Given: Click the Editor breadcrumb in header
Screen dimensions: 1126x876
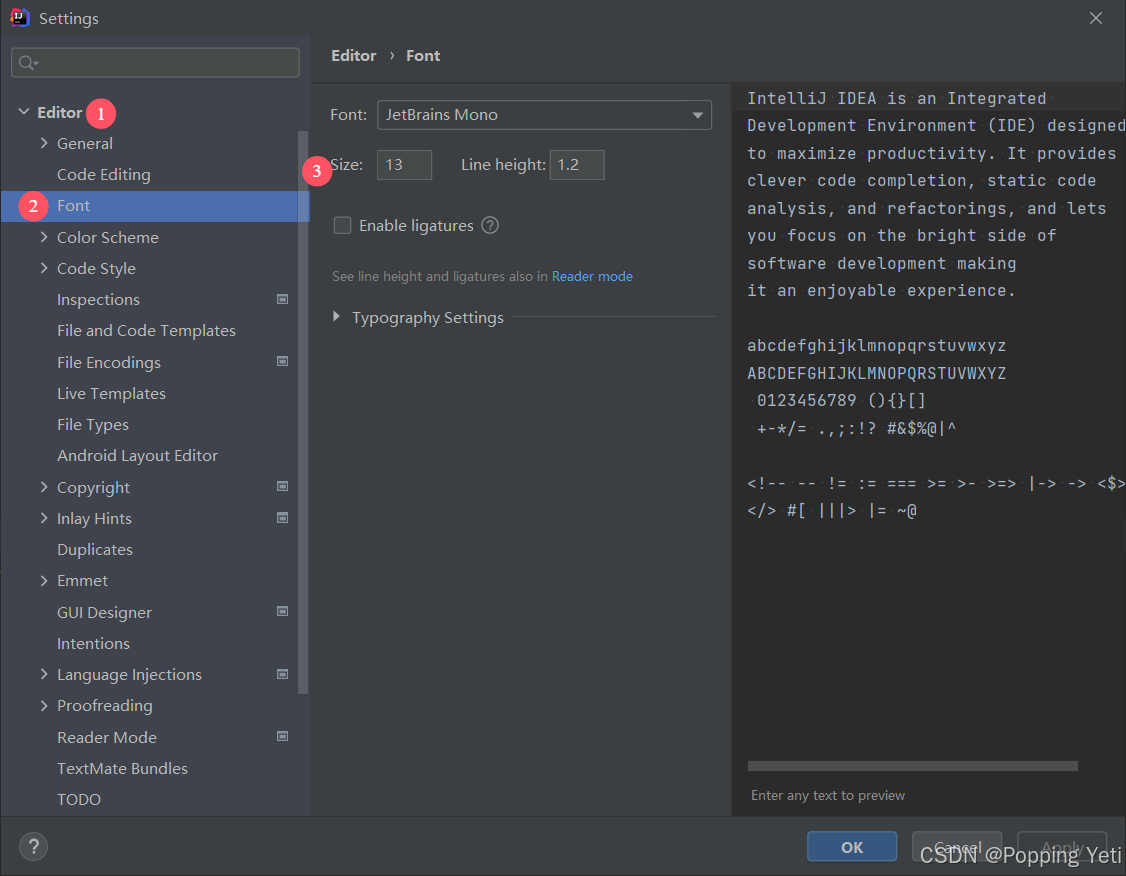Looking at the screenshot, I should 353,55.
